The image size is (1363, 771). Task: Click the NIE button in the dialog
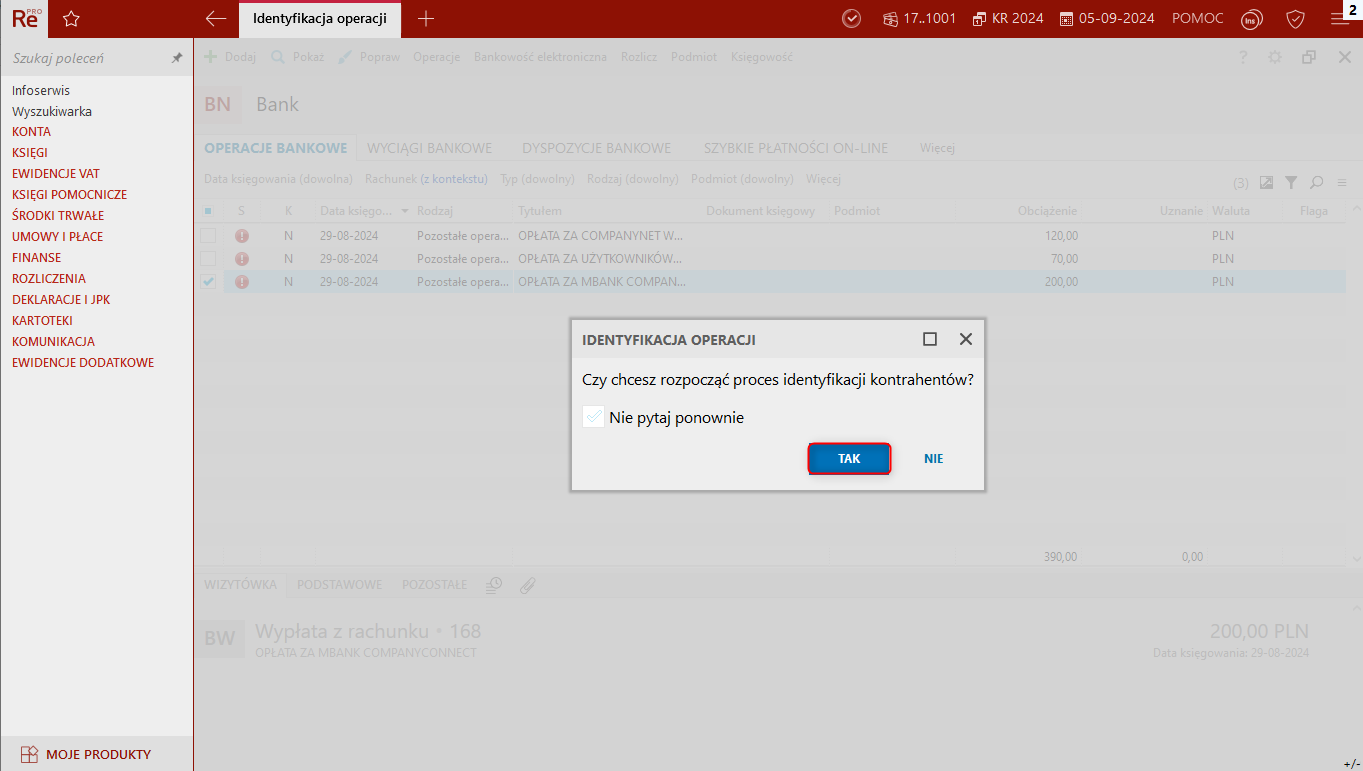tap(933, 459)
